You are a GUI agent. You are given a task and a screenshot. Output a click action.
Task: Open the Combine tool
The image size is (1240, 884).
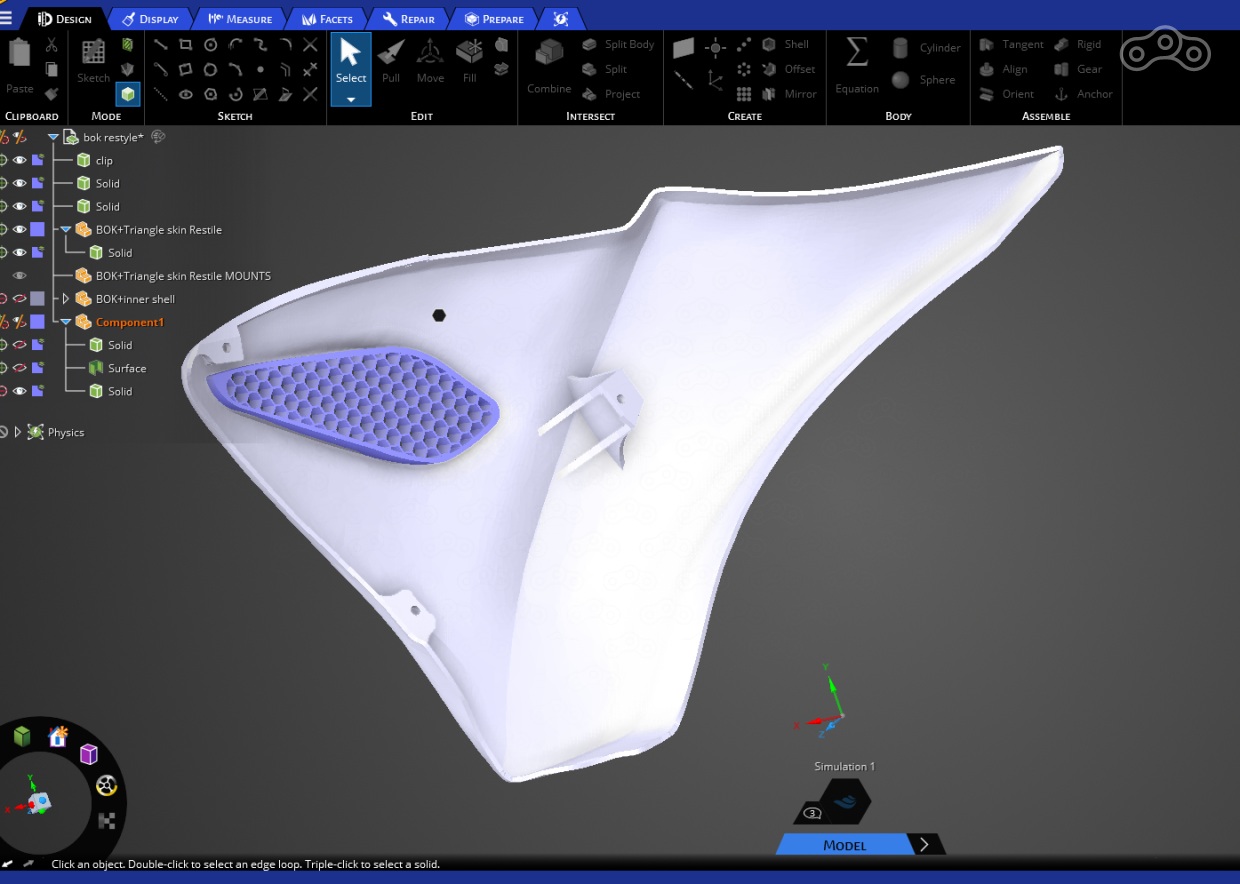pos(549,65)
